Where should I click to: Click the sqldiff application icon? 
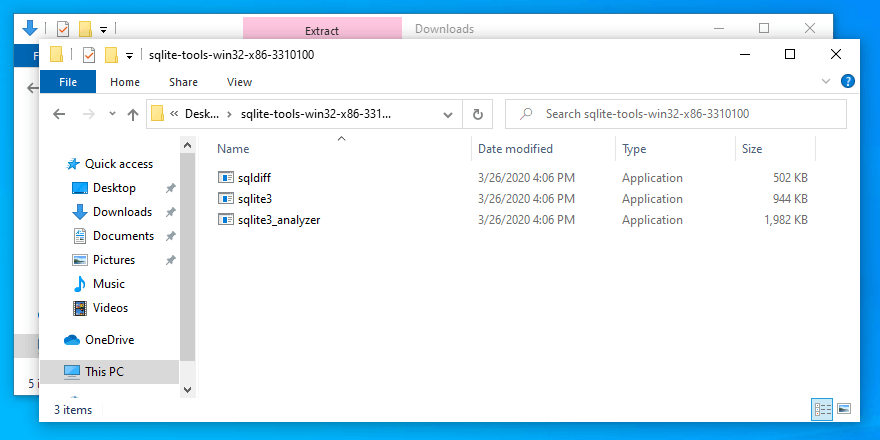[x=226, y=178]
